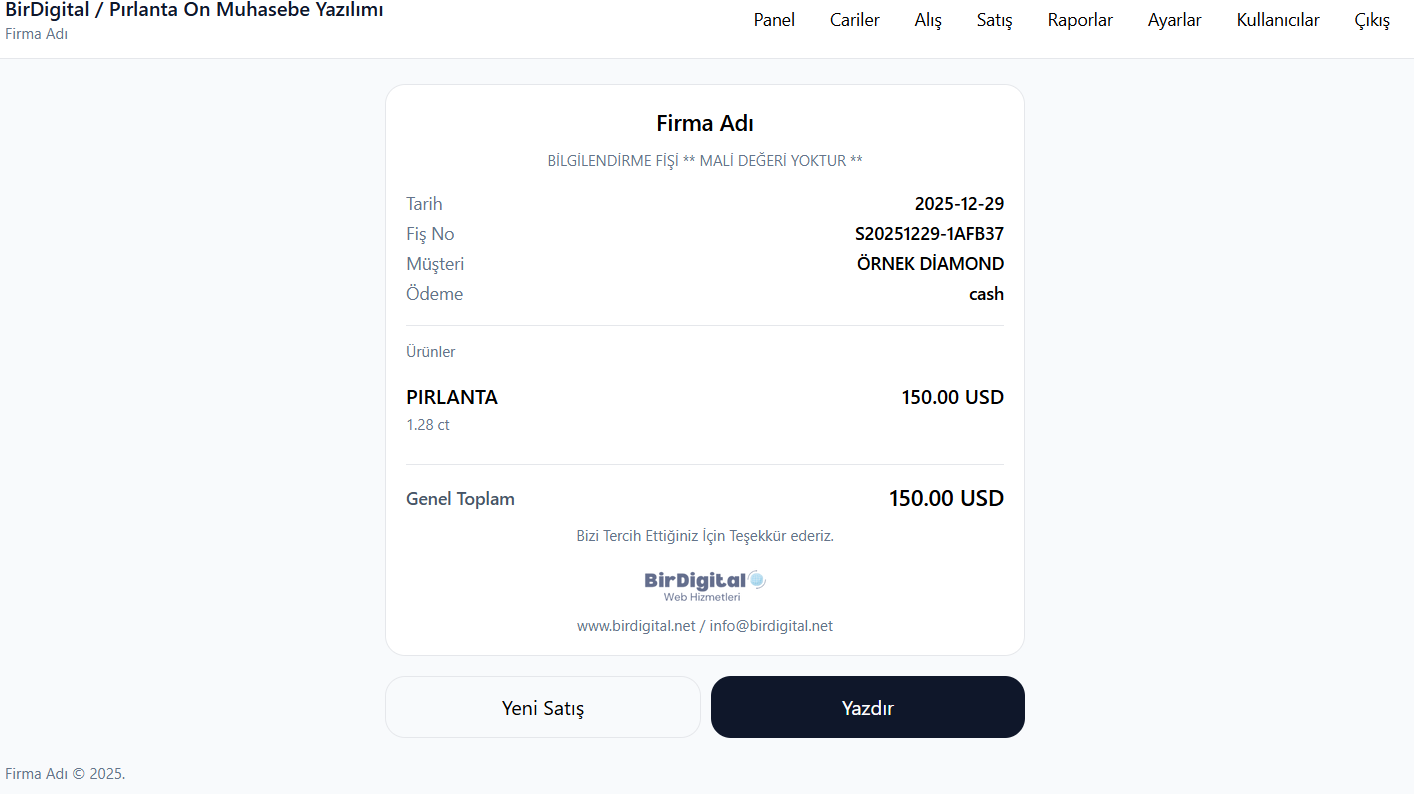Click the BirDigital Web Hizmetleri logo
The height and width of the screenshot is (794, 1414).
tap(705, 585)
